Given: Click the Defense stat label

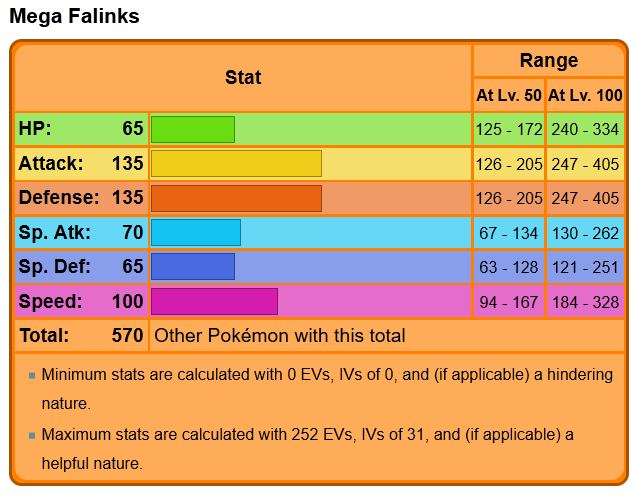Looking at the screenshot, I should point(58,198).
